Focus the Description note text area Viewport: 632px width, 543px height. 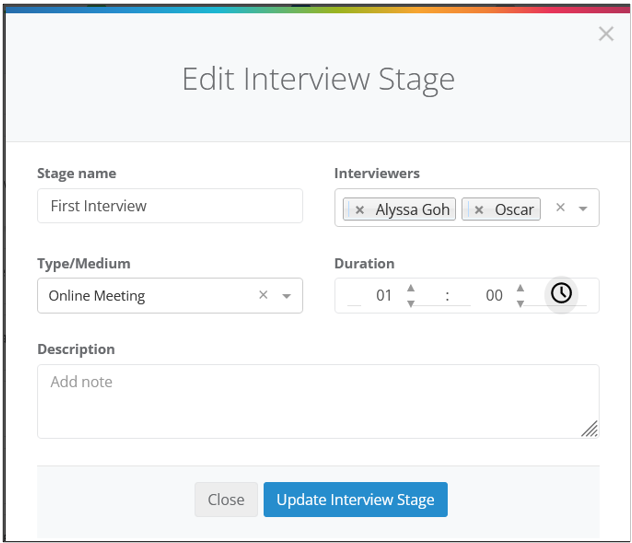[x=318, y=401]
